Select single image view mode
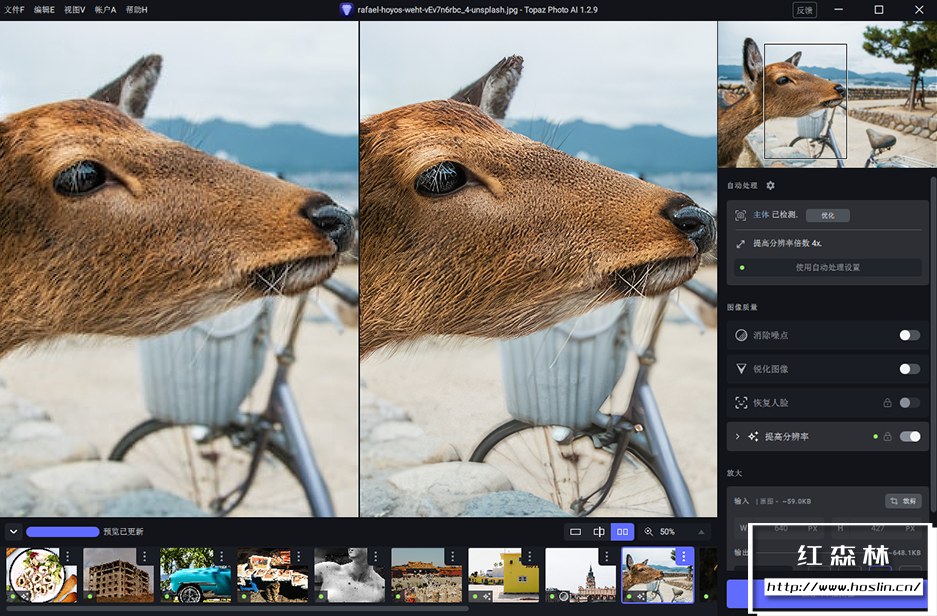The height and width of the screenshot is (616, 937). (575, 532)
